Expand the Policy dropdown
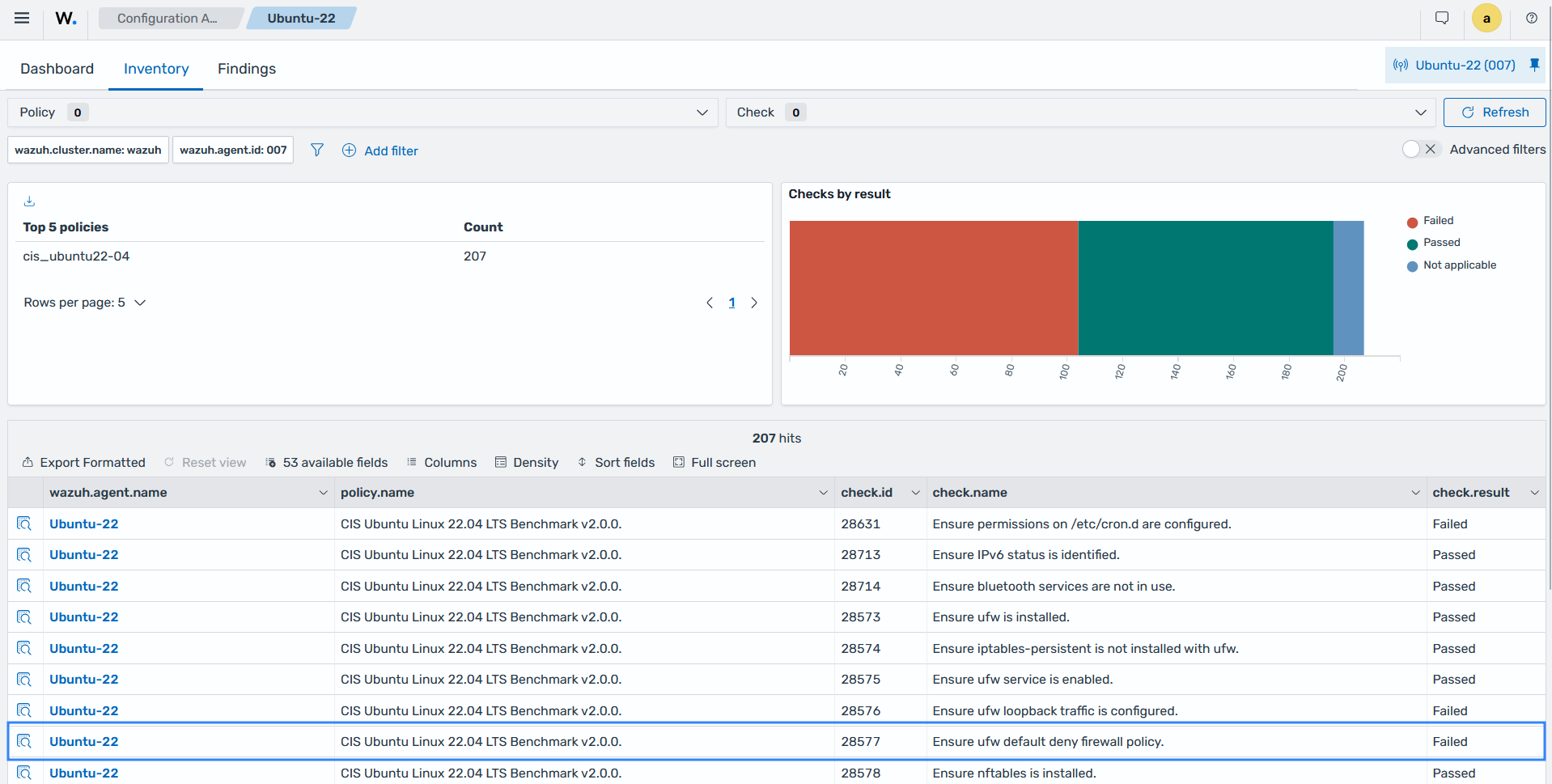Viewport: 1552px width, 784px height. [363, 112]
